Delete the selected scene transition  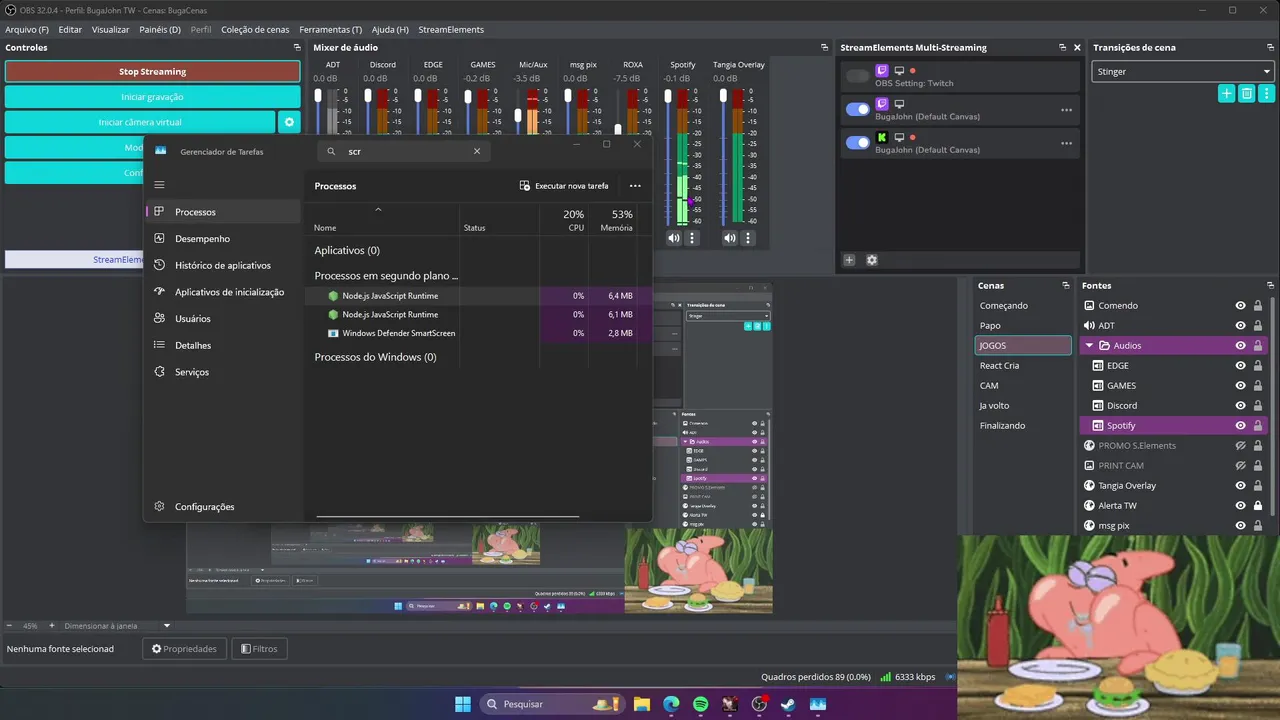pos(1247,93)
